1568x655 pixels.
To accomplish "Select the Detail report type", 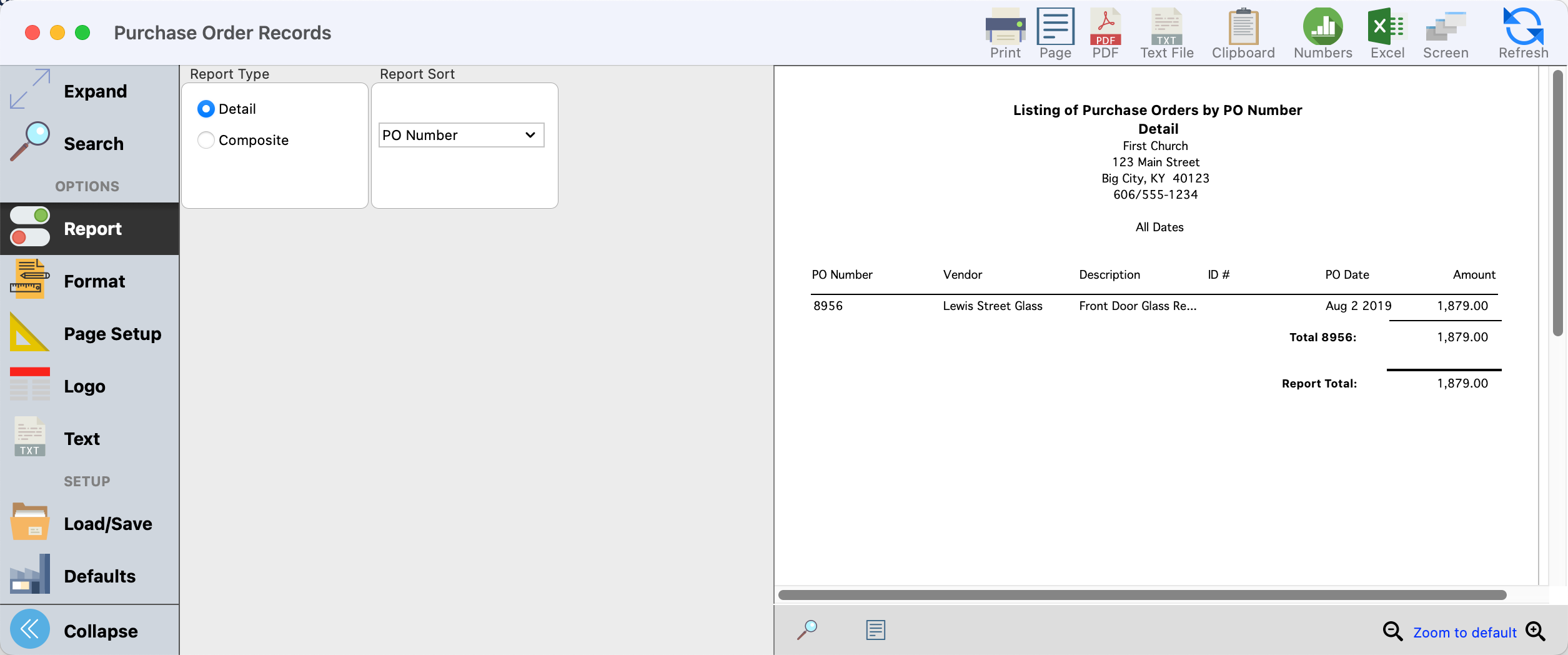I will pyautogui.click(x=206, y=109).
